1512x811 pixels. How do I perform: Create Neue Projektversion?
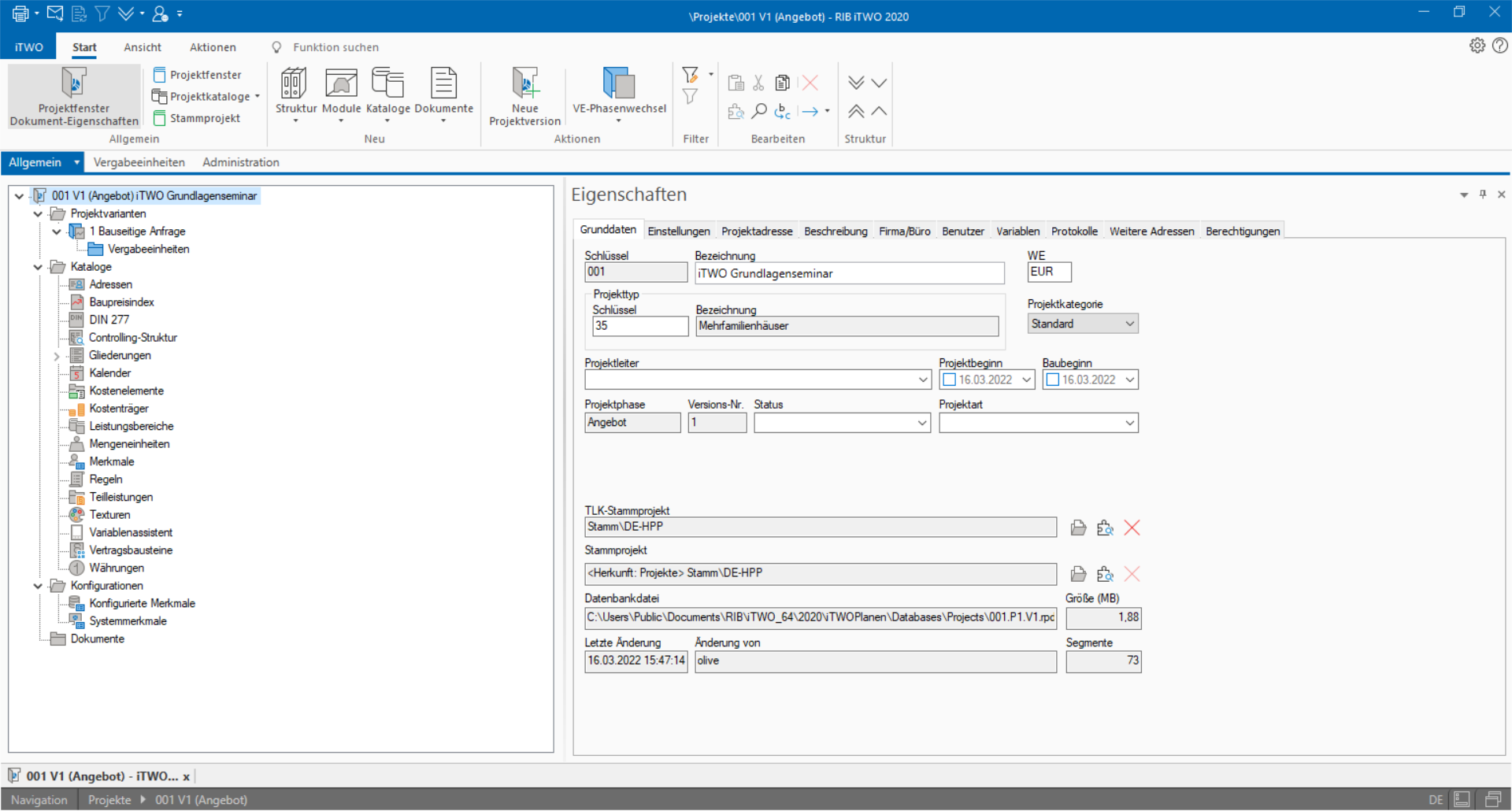coord(524,97)
